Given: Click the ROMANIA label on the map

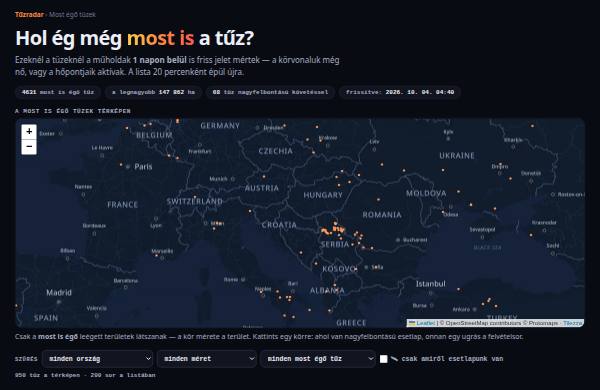Looking at the screenshot, I should 382,215.
